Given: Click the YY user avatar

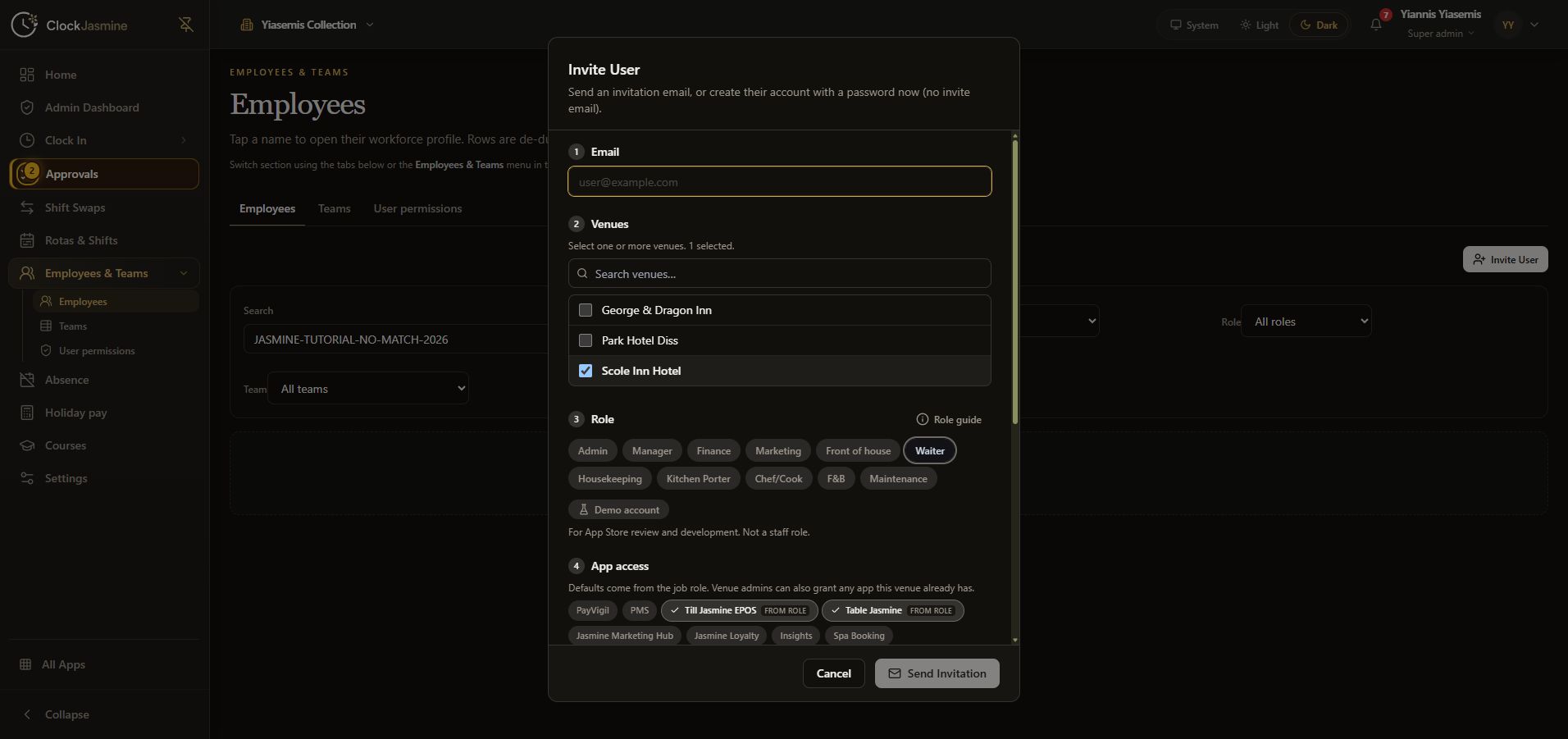Looking at the screenshot, I should (1508, 25).
